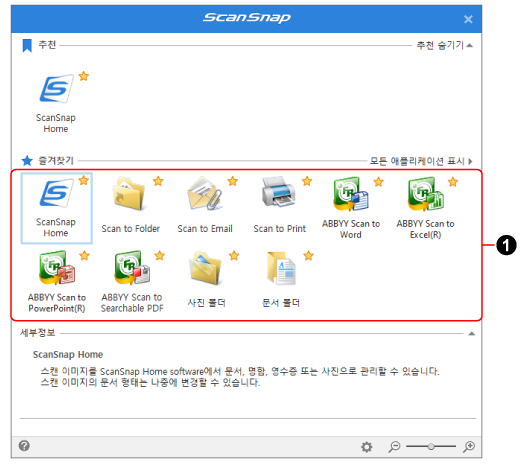
Task: Toggle favorite star for Scan to Print
Action: coord(307,181)
